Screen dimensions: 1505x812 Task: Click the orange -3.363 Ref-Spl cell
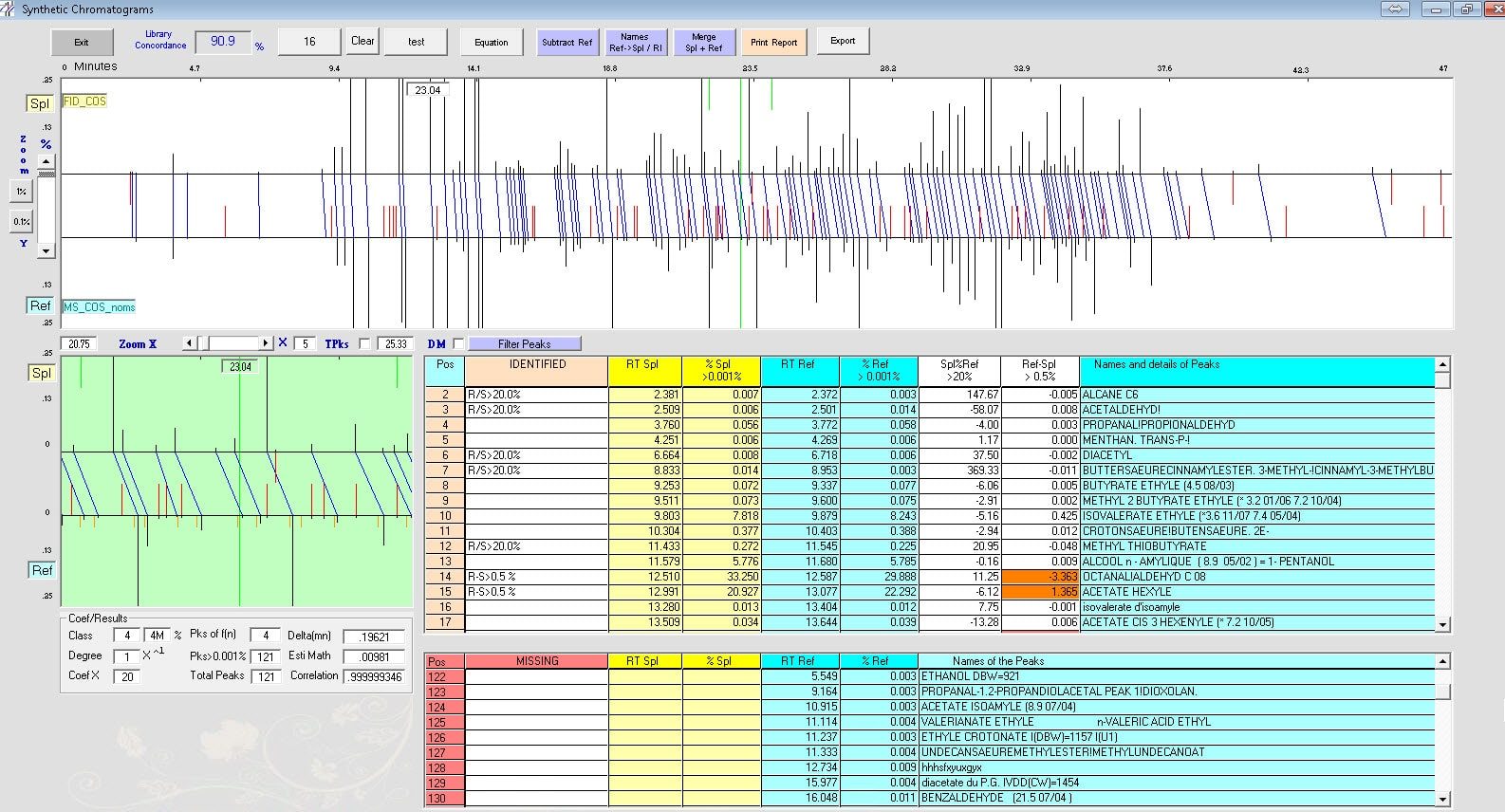(x=1040, y=577)
